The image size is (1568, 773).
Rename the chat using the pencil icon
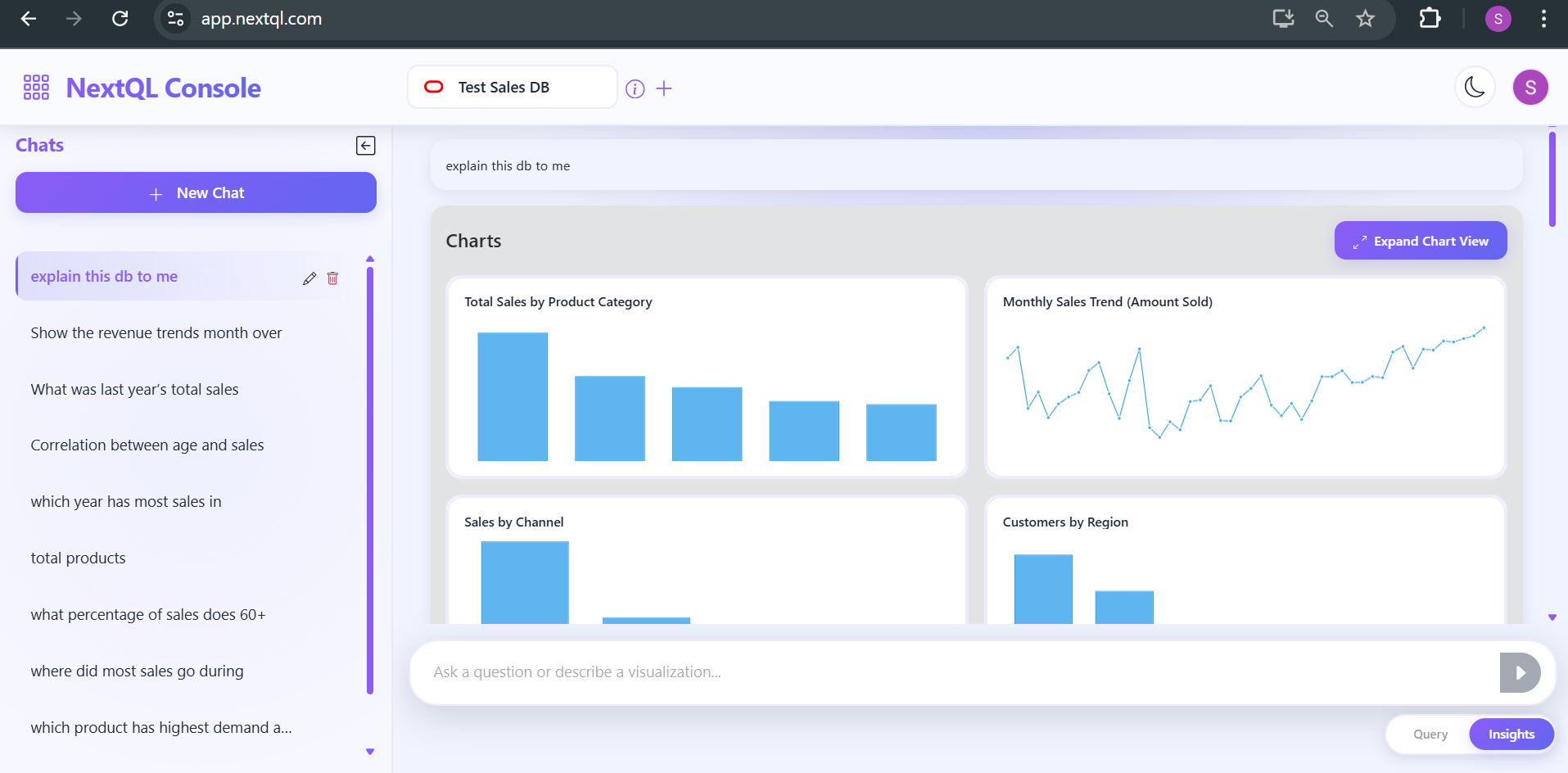pyautogui.click(x=310, y=278)
